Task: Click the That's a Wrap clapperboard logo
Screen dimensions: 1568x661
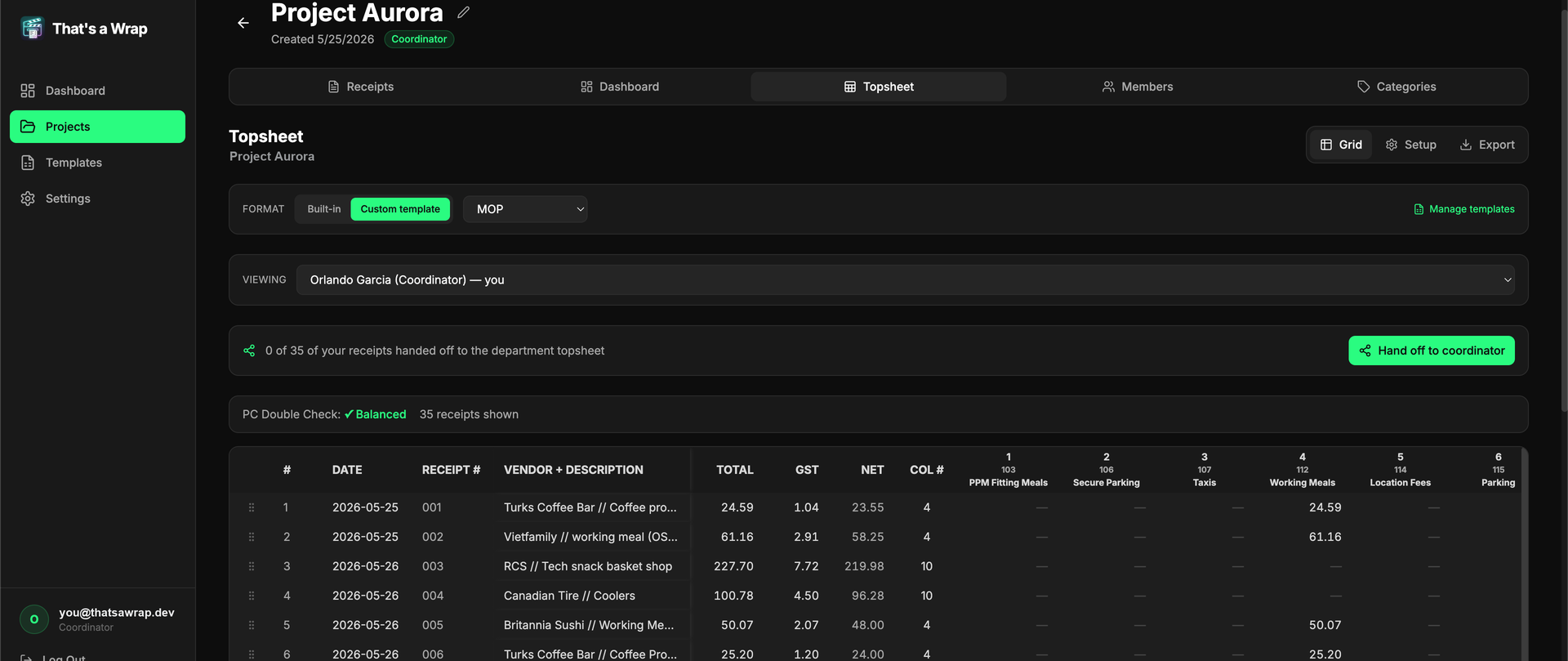Action: (32, 28)
